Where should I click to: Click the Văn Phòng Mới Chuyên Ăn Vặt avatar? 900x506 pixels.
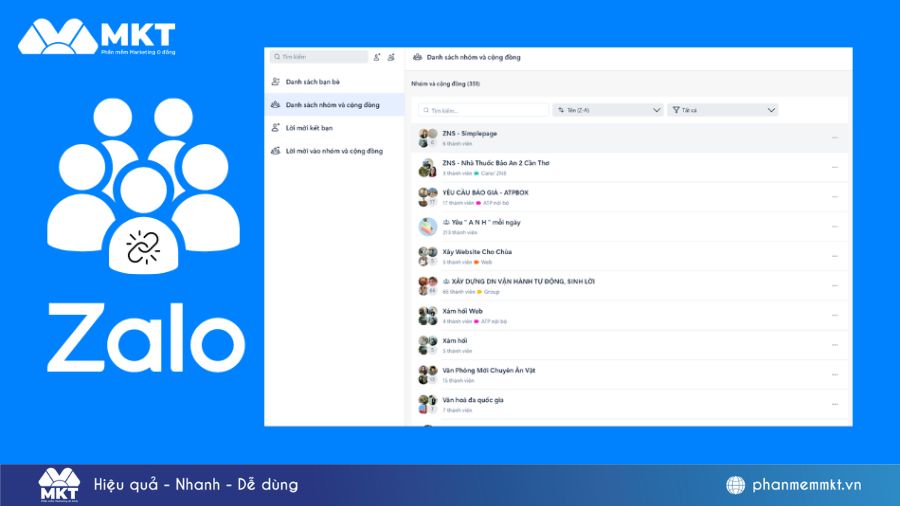[x=428, y=375]
